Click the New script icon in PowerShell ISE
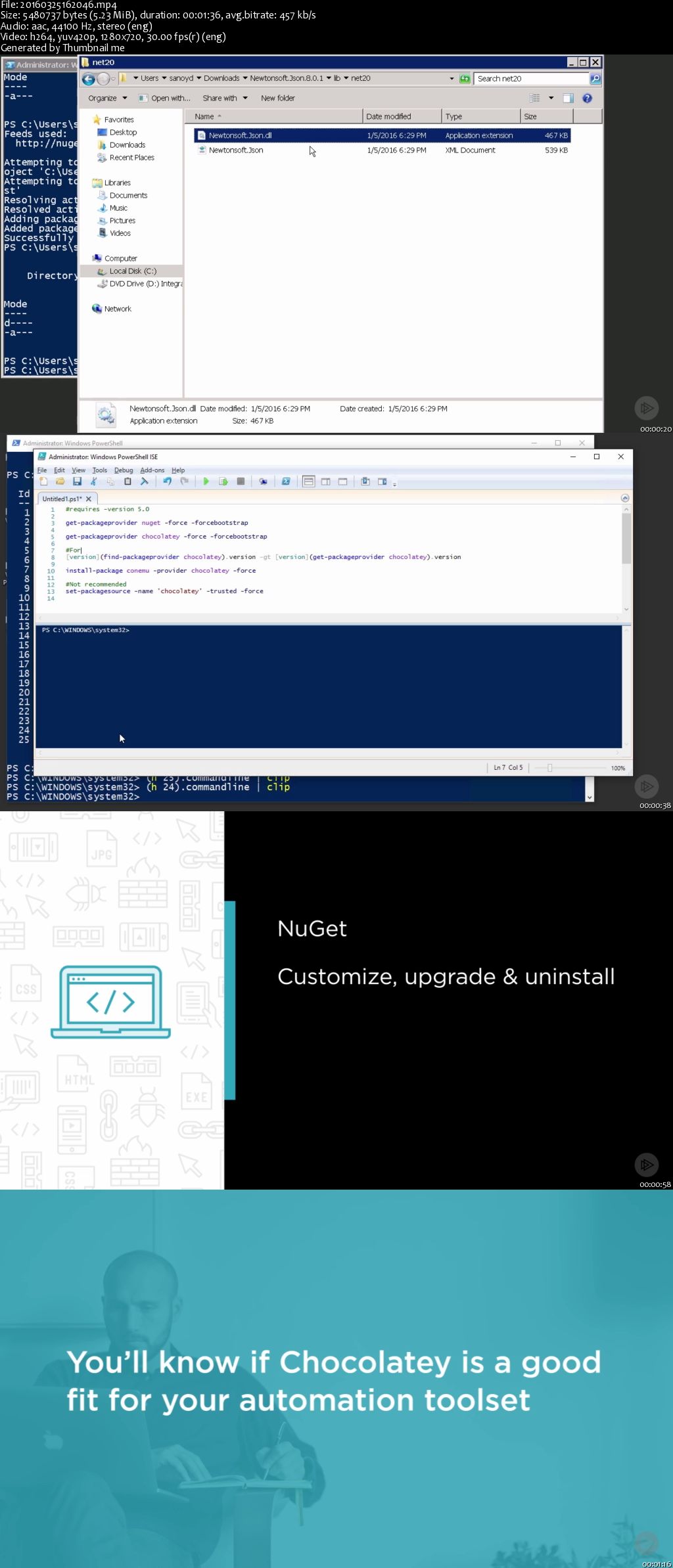This screenshot has height=1568, width=673. pos(43,482)
